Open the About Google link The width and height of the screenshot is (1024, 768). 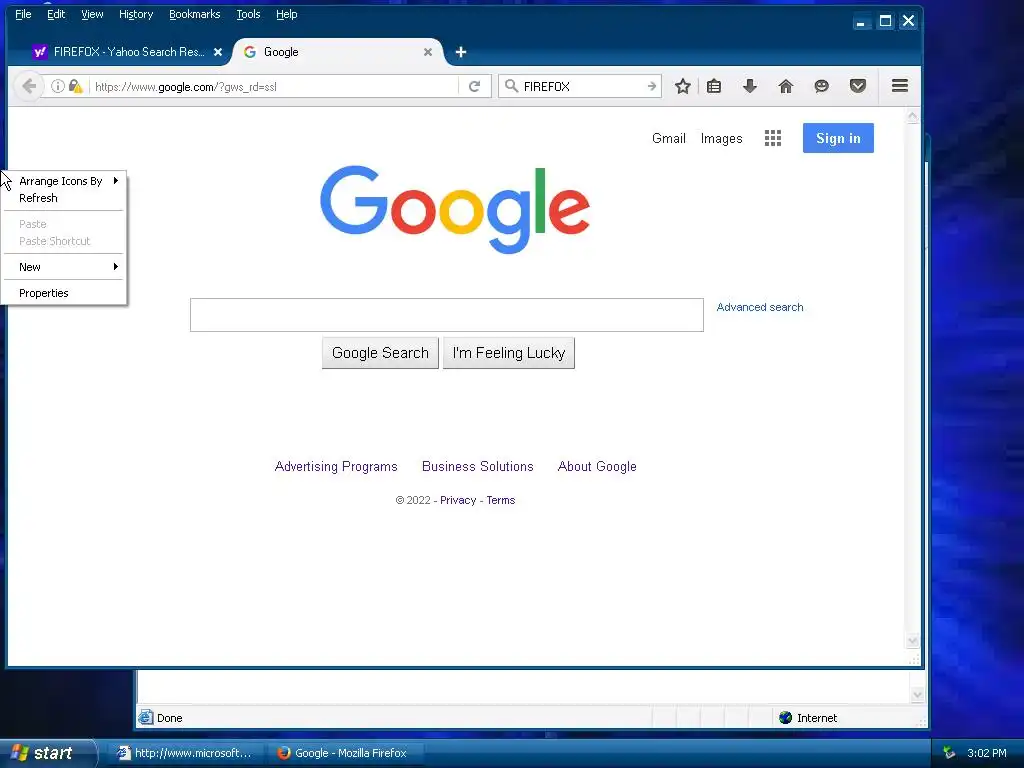pyautogui.click(x=597, y=466)
